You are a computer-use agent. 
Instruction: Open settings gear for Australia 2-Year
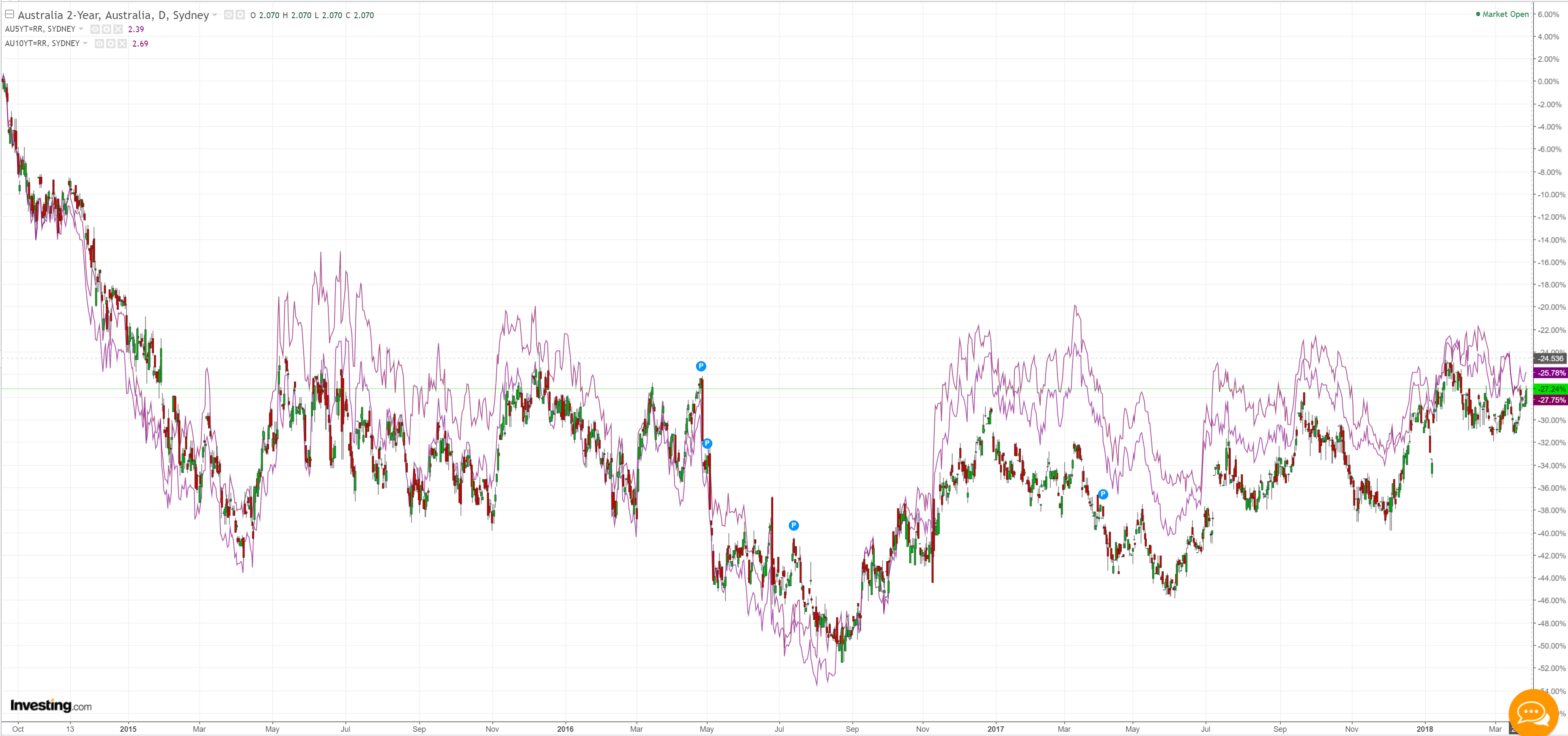pyautogui.click(x=240, y=15)
